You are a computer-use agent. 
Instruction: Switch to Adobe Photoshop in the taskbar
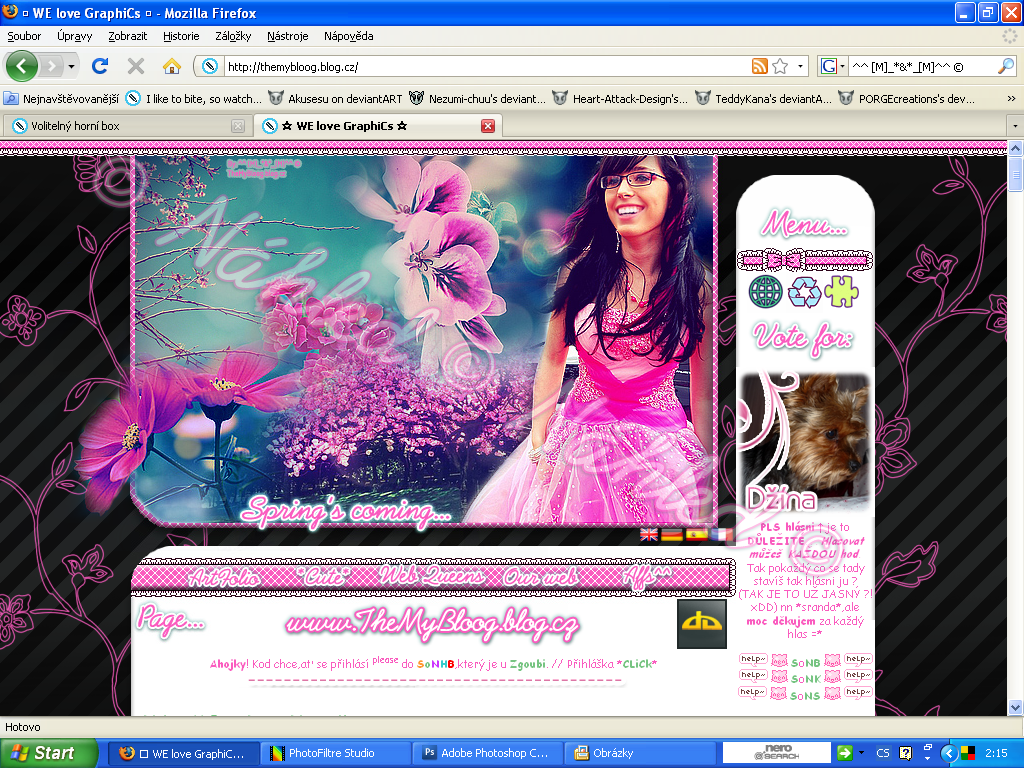coord(486,753)
